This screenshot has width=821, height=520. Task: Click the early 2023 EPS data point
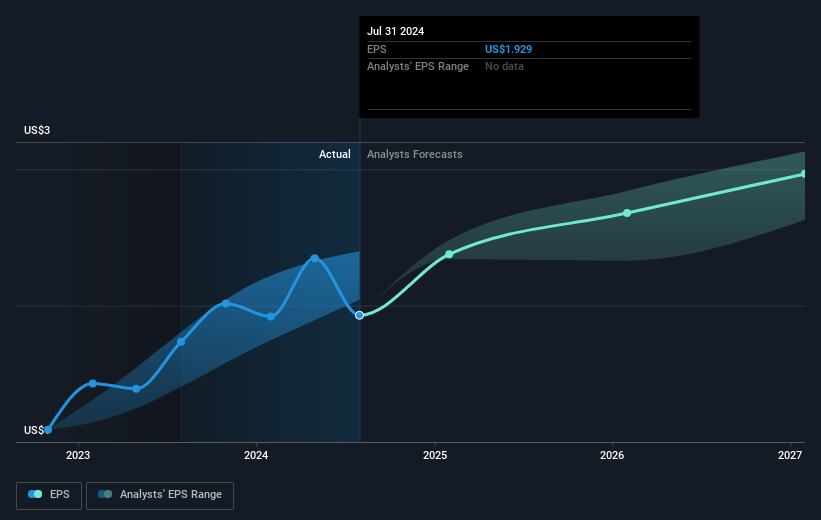[x=93, y=384]
